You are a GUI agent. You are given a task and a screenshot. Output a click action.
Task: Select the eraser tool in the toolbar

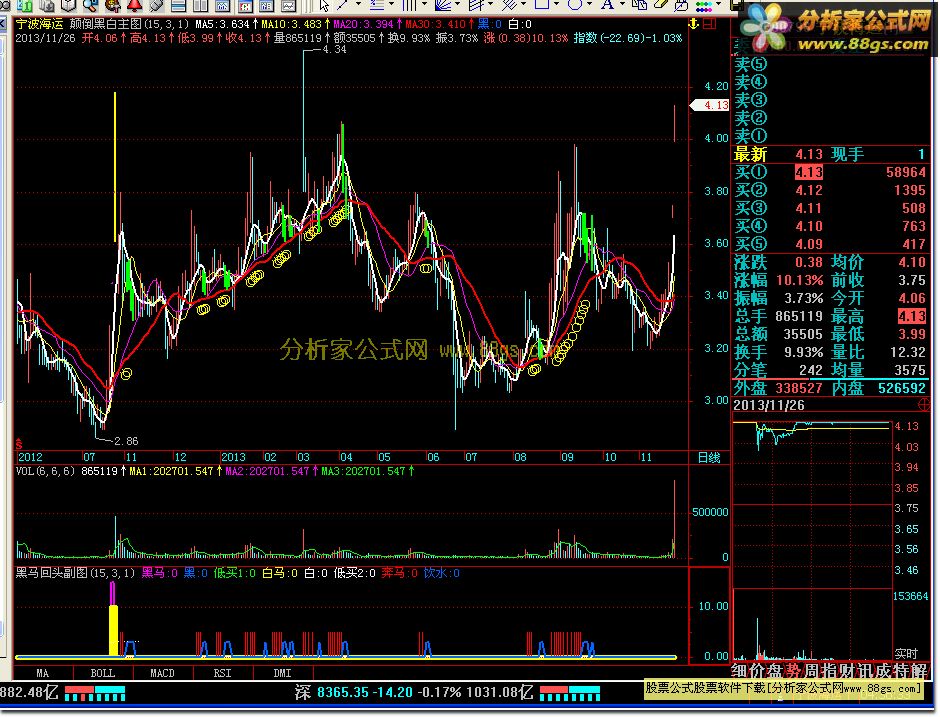pyautogui.click(x=660, y=5)
